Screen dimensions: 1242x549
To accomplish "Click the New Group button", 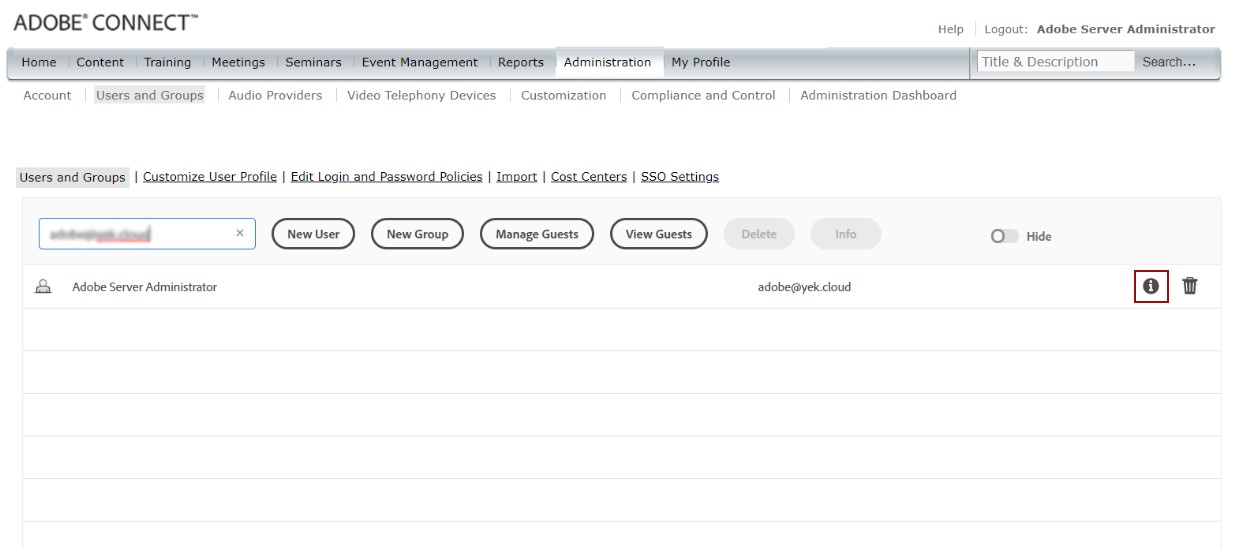I will coord(417,234).
